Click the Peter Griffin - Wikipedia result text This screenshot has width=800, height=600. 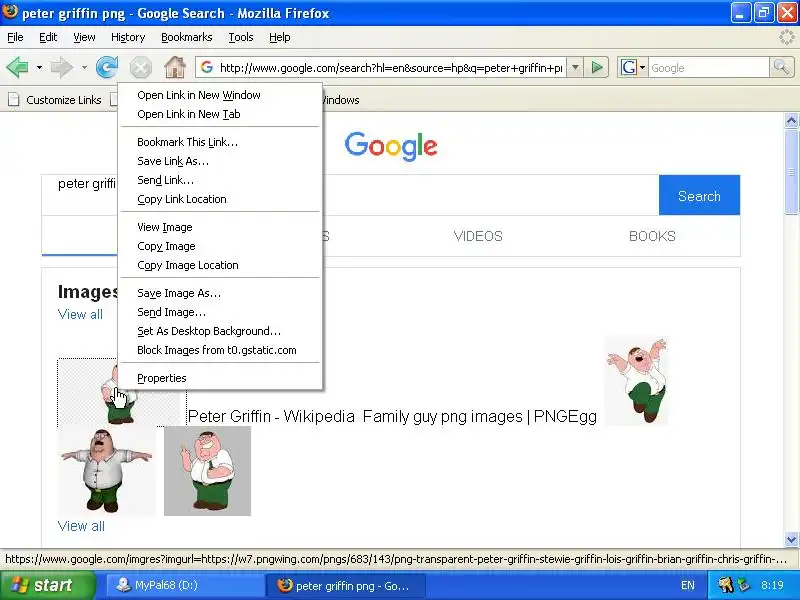271,416
